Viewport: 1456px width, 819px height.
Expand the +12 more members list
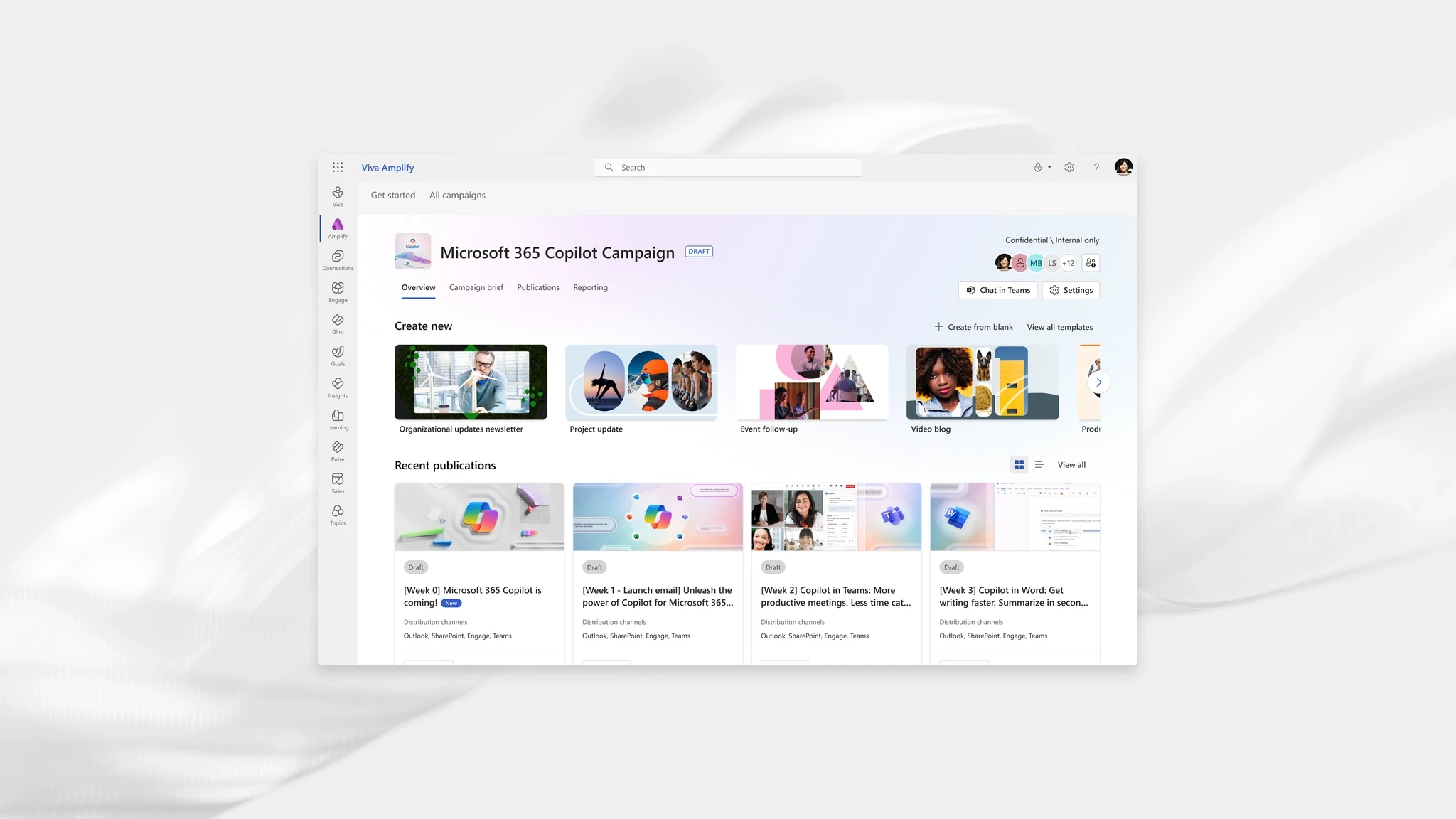click(x=1068, y=263)
